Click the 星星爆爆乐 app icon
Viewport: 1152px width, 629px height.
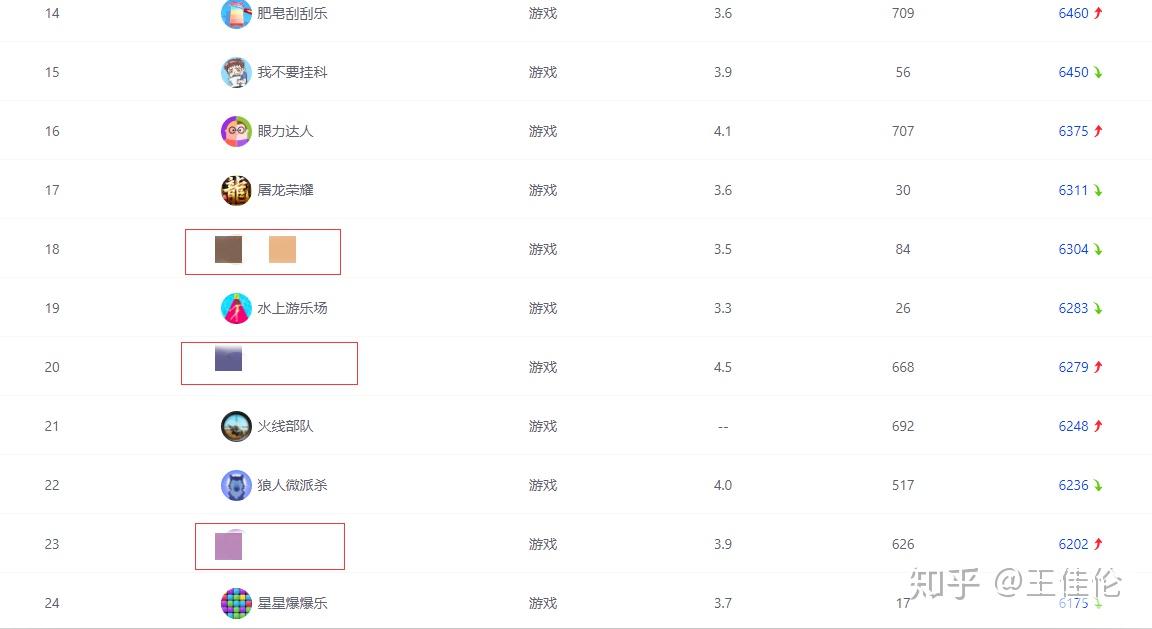[x=236, y=603]
